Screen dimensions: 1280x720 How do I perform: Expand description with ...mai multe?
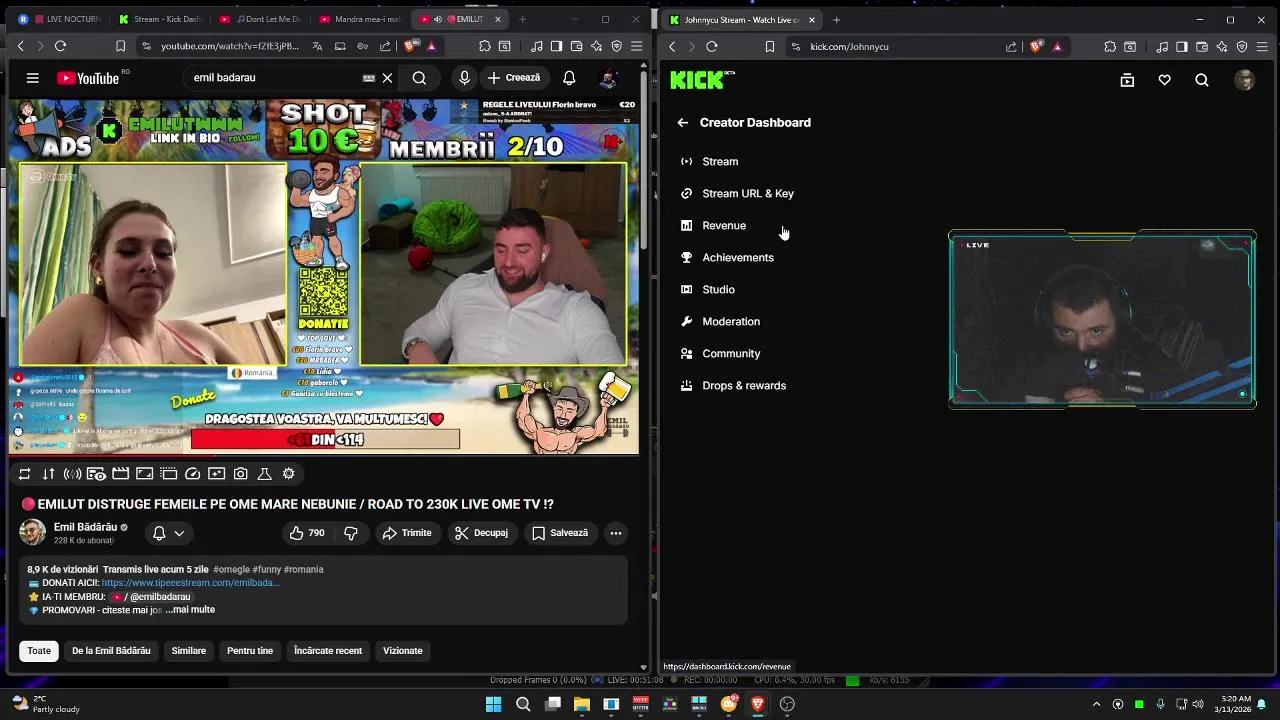point(190,610)
